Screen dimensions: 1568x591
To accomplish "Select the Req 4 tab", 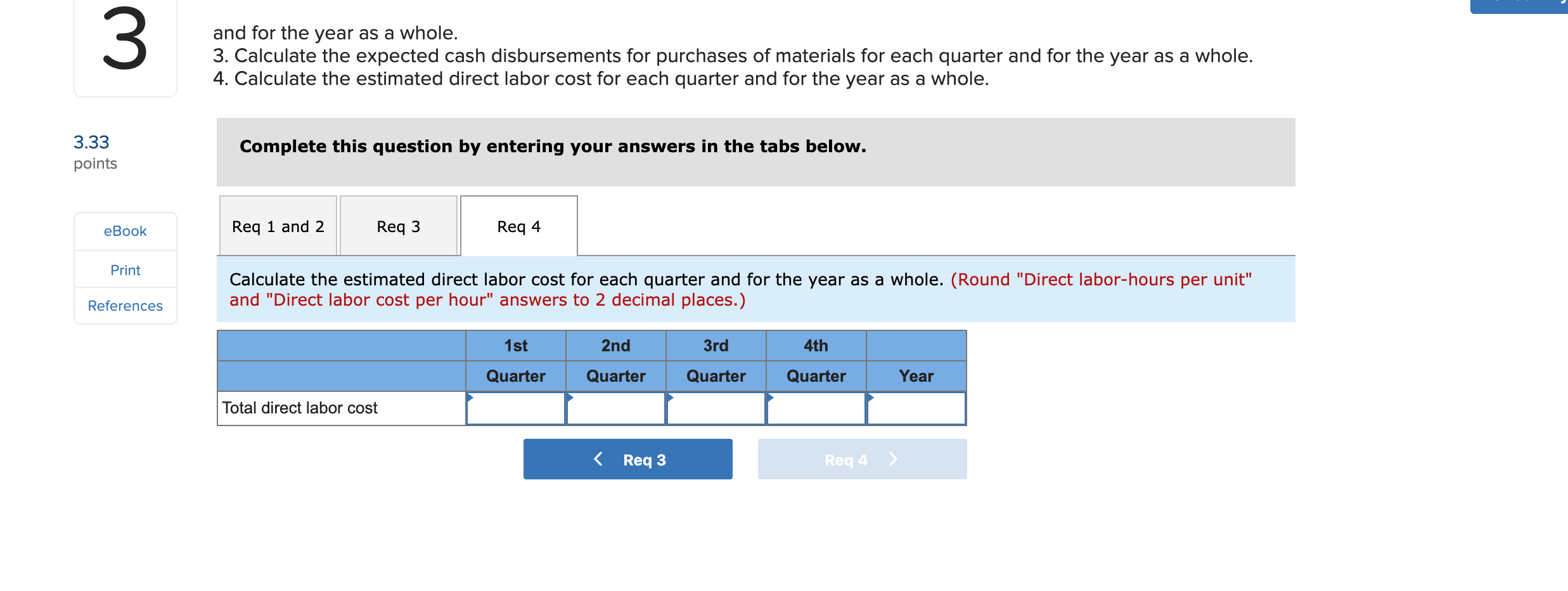I will (x=518, y=226).
